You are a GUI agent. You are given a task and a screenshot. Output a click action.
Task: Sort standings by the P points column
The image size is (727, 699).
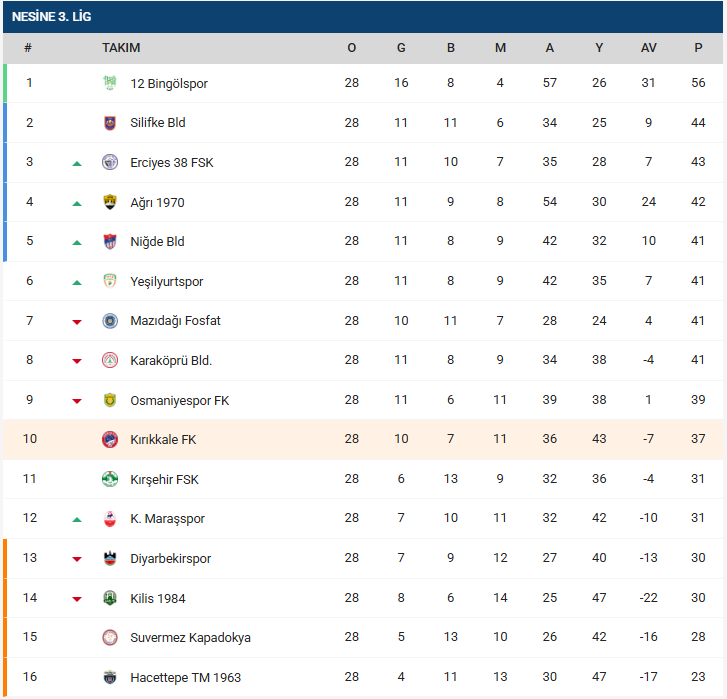click(698, 48)
